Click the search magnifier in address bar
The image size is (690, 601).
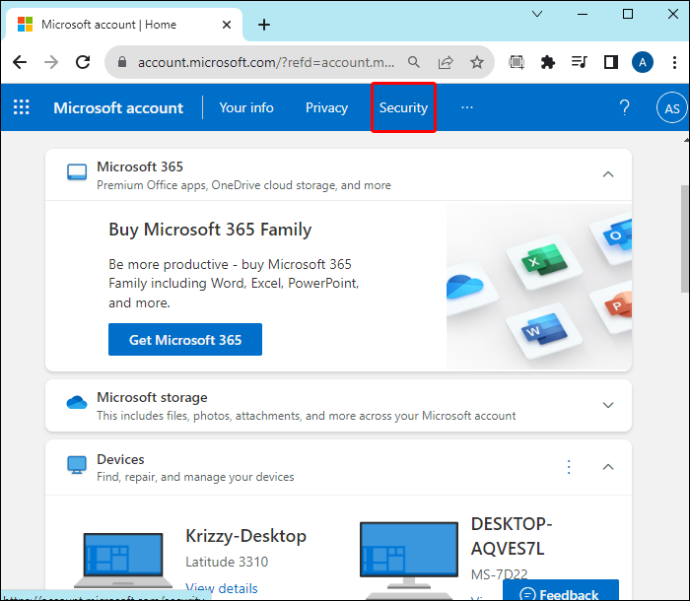pos(414,62)
